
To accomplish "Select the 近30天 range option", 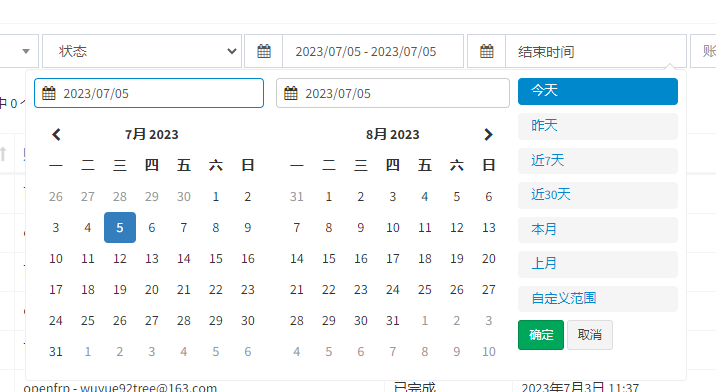I will coord(598,195).
